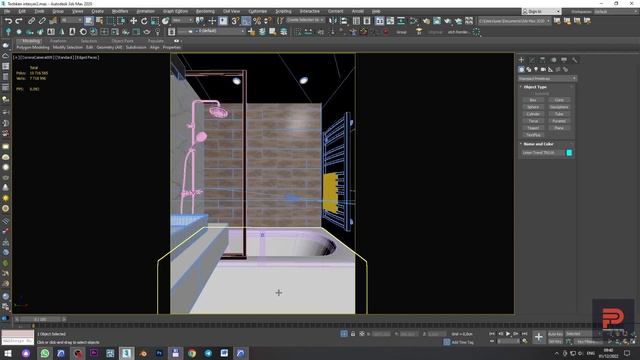Image resolution: width=640 pixels, height=360 pixels.
Task: Activate the Select and Scale tool
Action: tap(154, 20)
